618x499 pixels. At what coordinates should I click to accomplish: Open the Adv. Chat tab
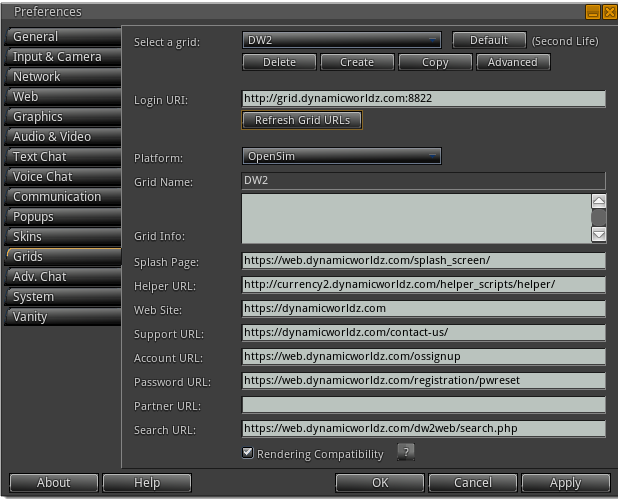click(63, 277)
